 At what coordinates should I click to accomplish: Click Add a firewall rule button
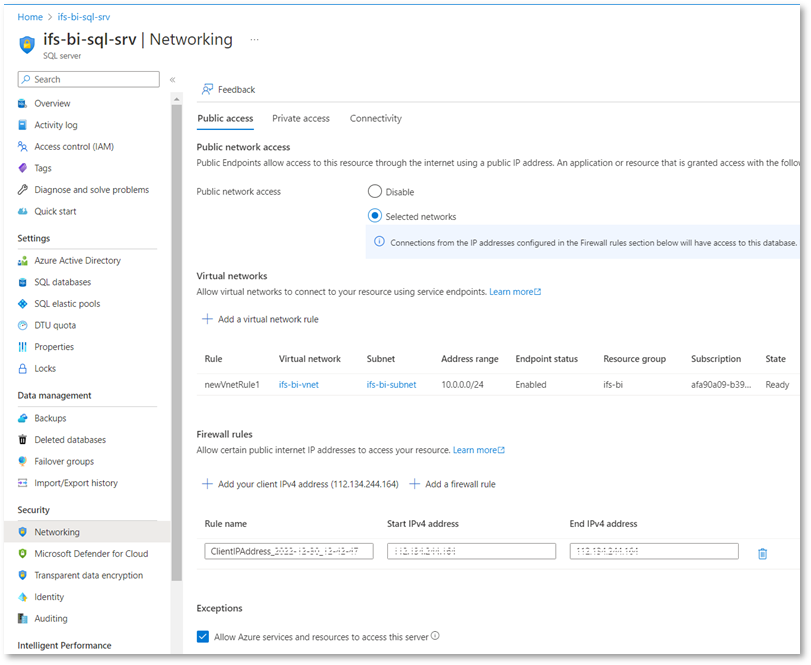pyautogui.click(x=452, y=485)
